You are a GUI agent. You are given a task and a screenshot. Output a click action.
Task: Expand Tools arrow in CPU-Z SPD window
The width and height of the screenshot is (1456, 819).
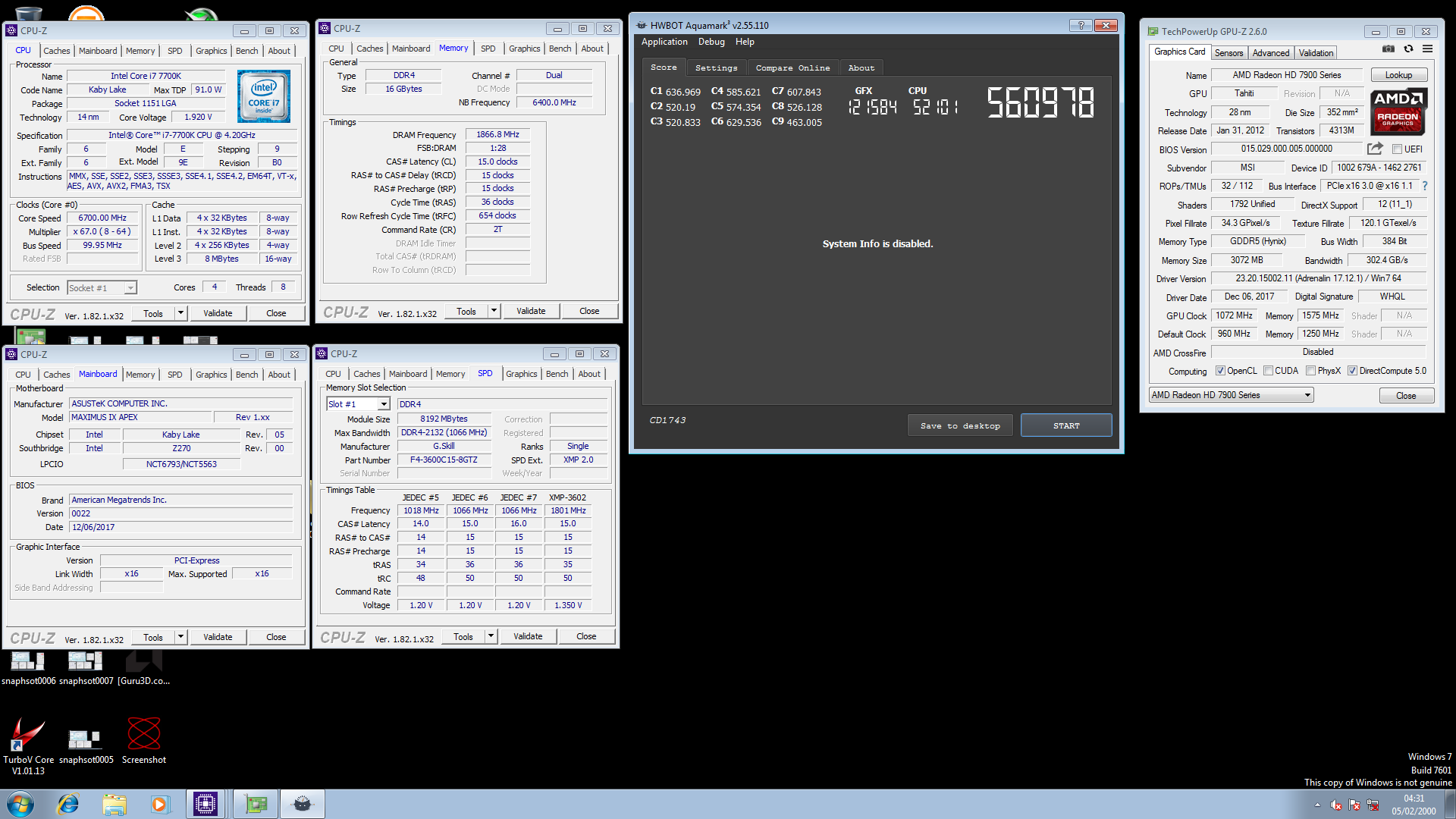(x=491, y=636)
